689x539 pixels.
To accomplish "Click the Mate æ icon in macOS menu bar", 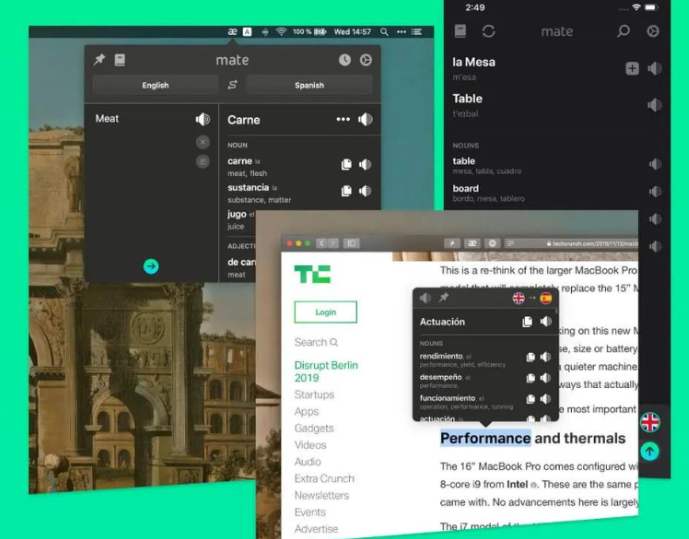I will [232, 32].
